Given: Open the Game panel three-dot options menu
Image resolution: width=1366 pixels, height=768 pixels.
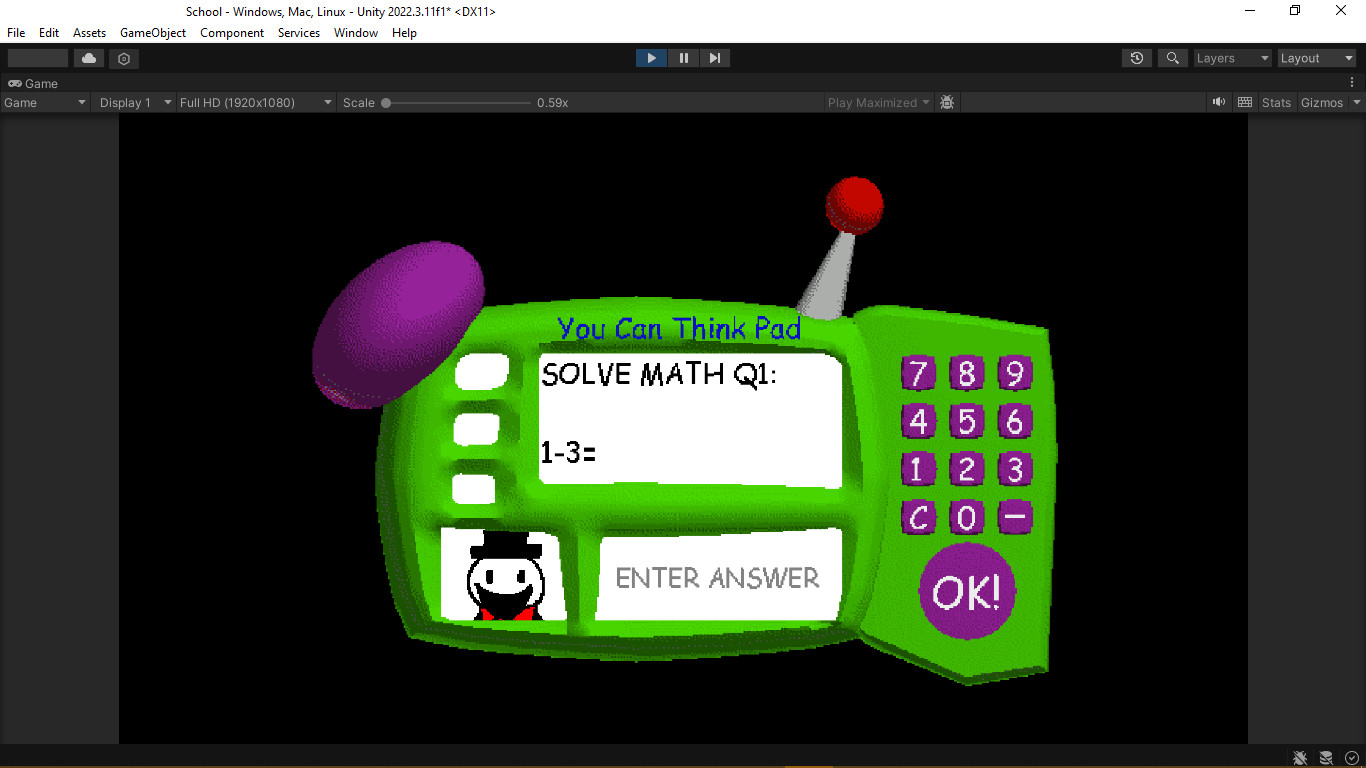Looking at the screenshot, I should [x=1353, y=83].
